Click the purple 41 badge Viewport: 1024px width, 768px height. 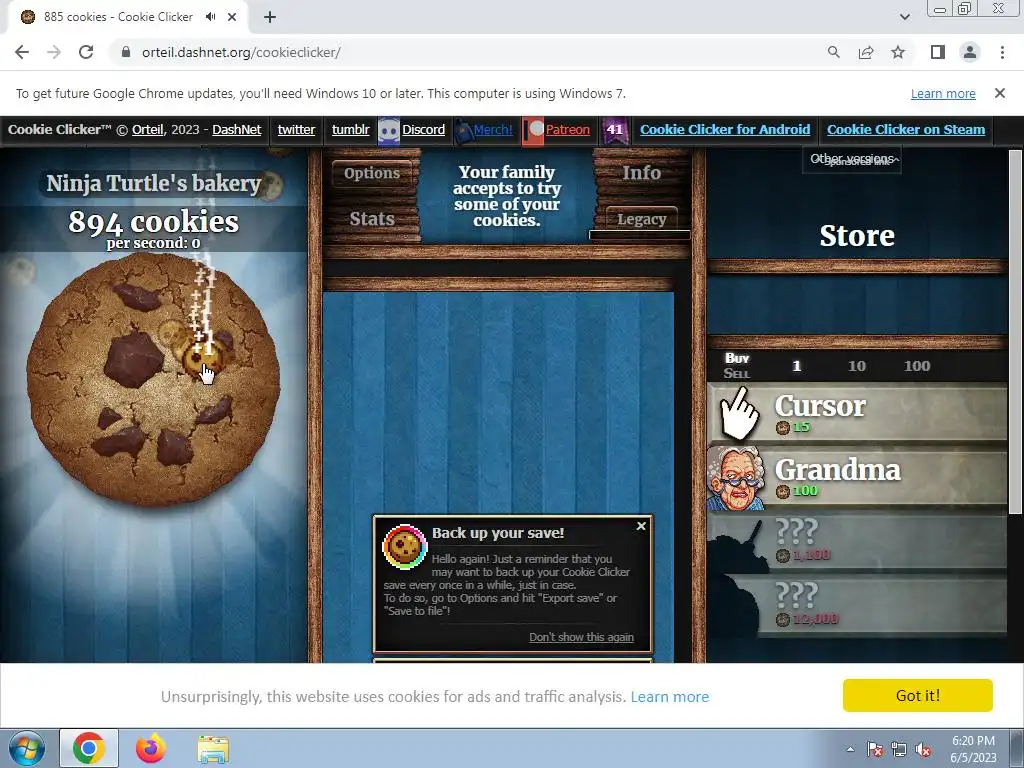pyautogui.click(x=615, y=130)
